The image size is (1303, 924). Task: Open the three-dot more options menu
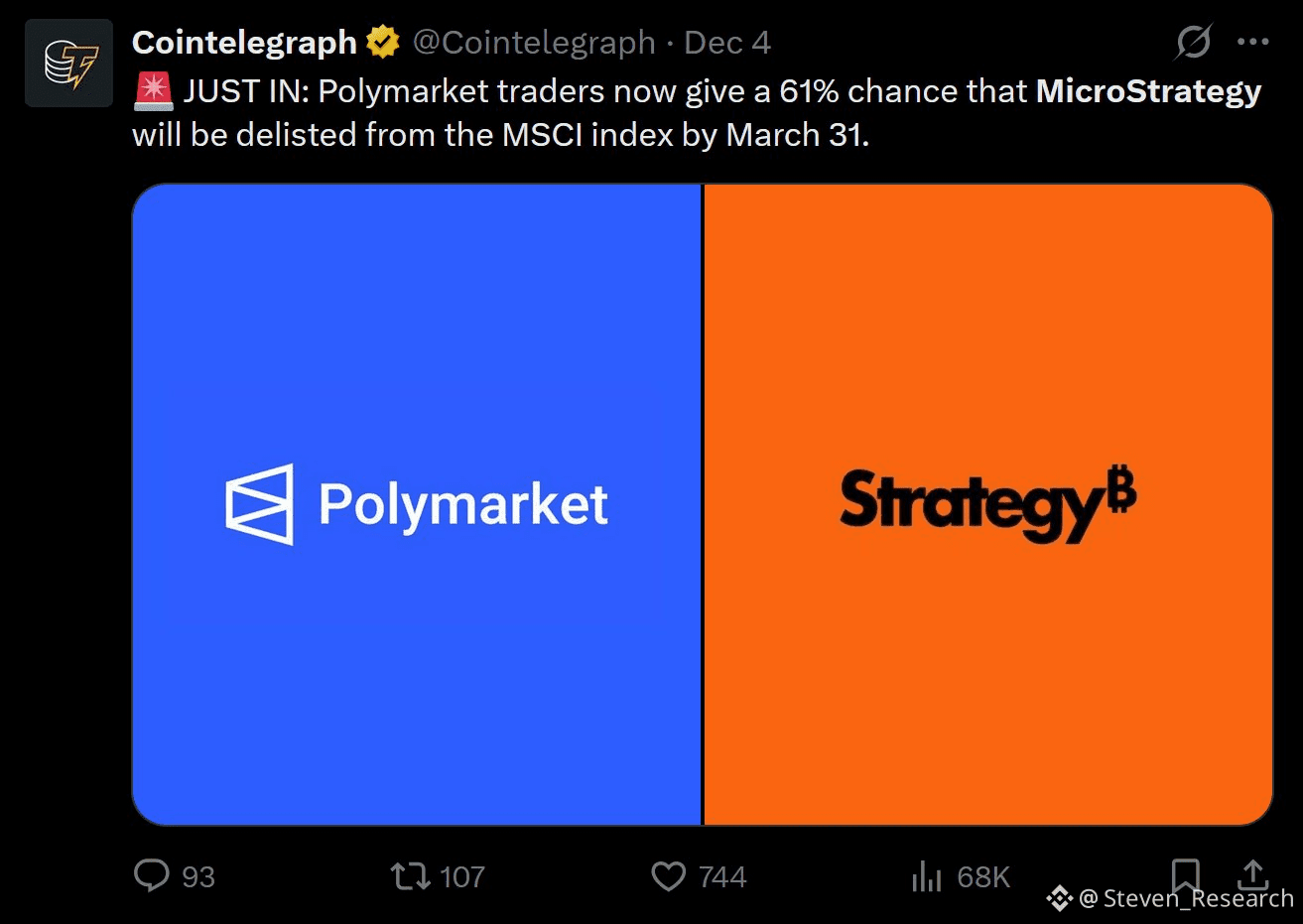pos(1252,42)
